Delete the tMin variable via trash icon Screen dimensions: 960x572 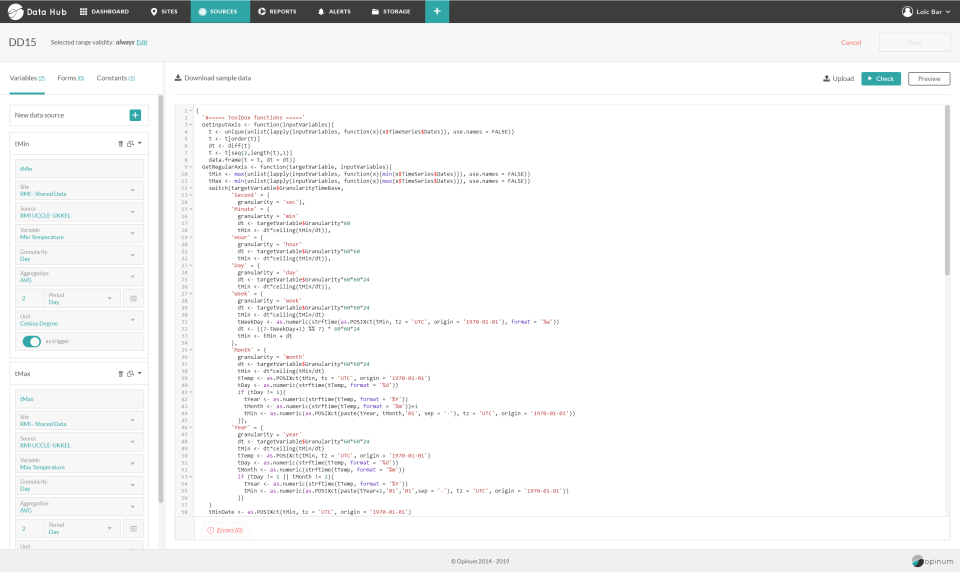pyautogui.click(x=121, y=144)
